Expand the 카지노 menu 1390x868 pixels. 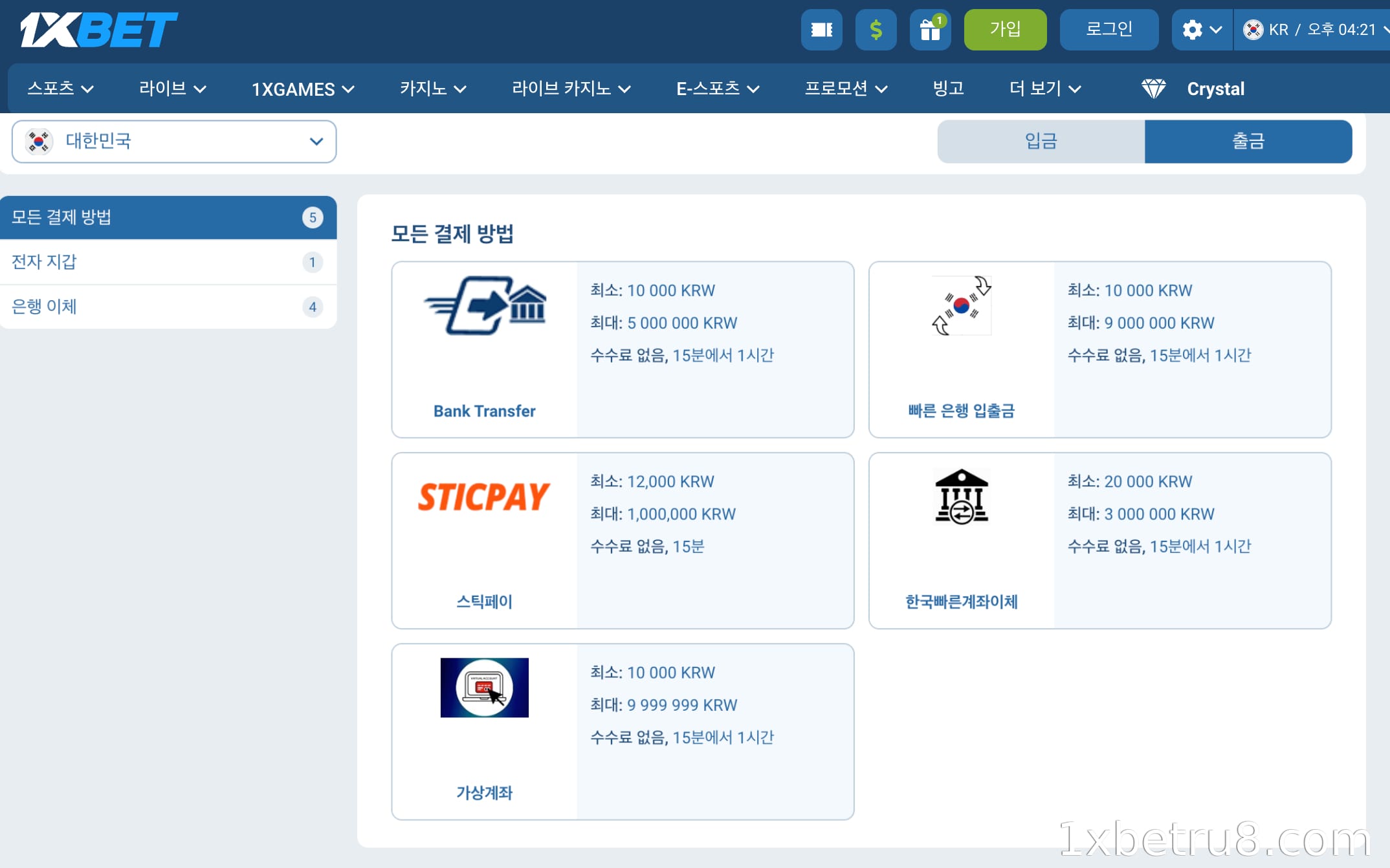(x=433, y=89)
